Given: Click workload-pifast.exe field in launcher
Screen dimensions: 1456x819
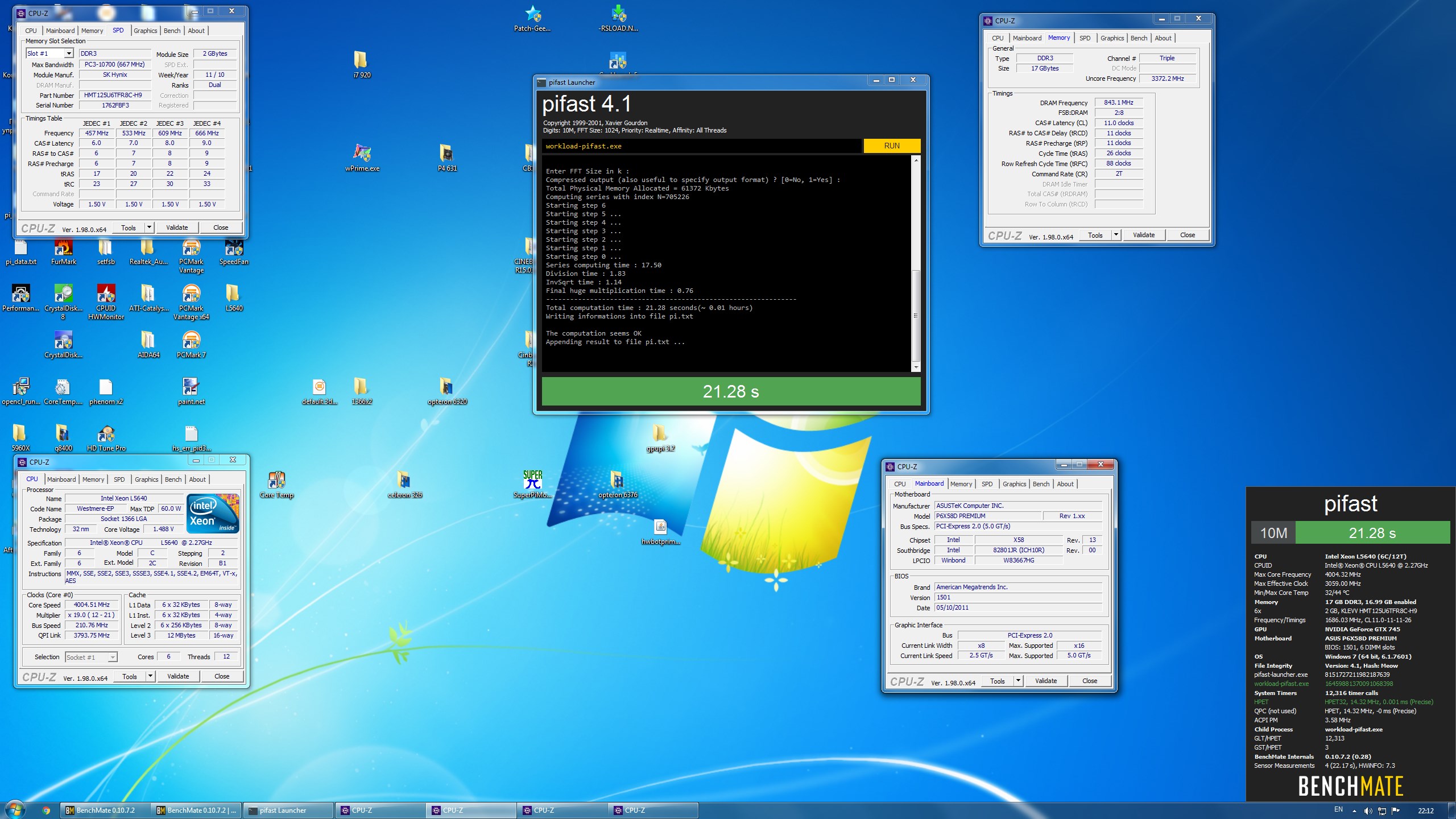Looking at the screenshot, I should click(702, 146).
